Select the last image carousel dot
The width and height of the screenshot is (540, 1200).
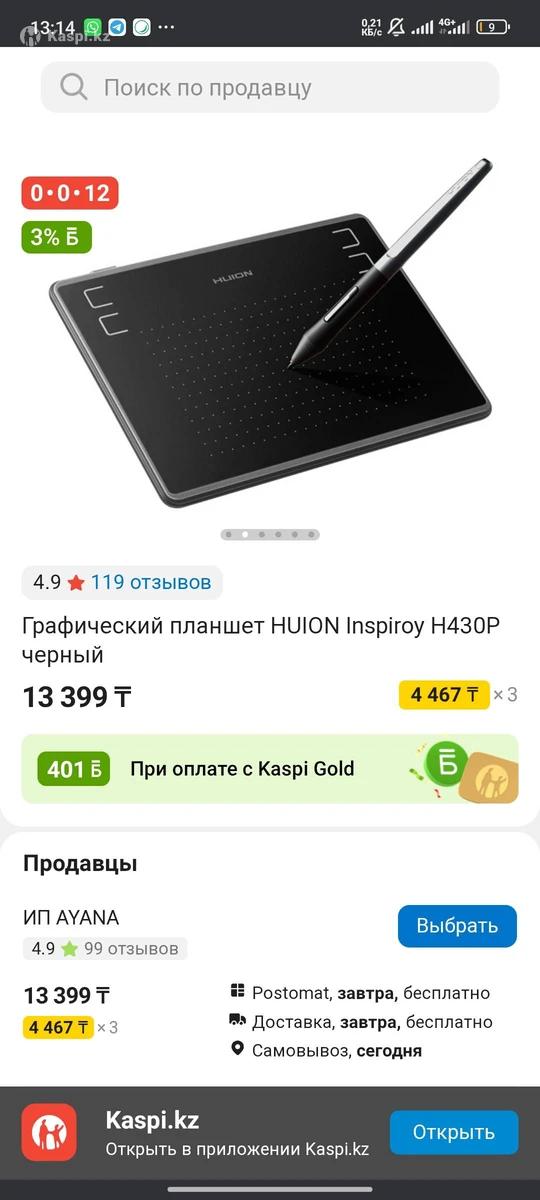point(310,535)
